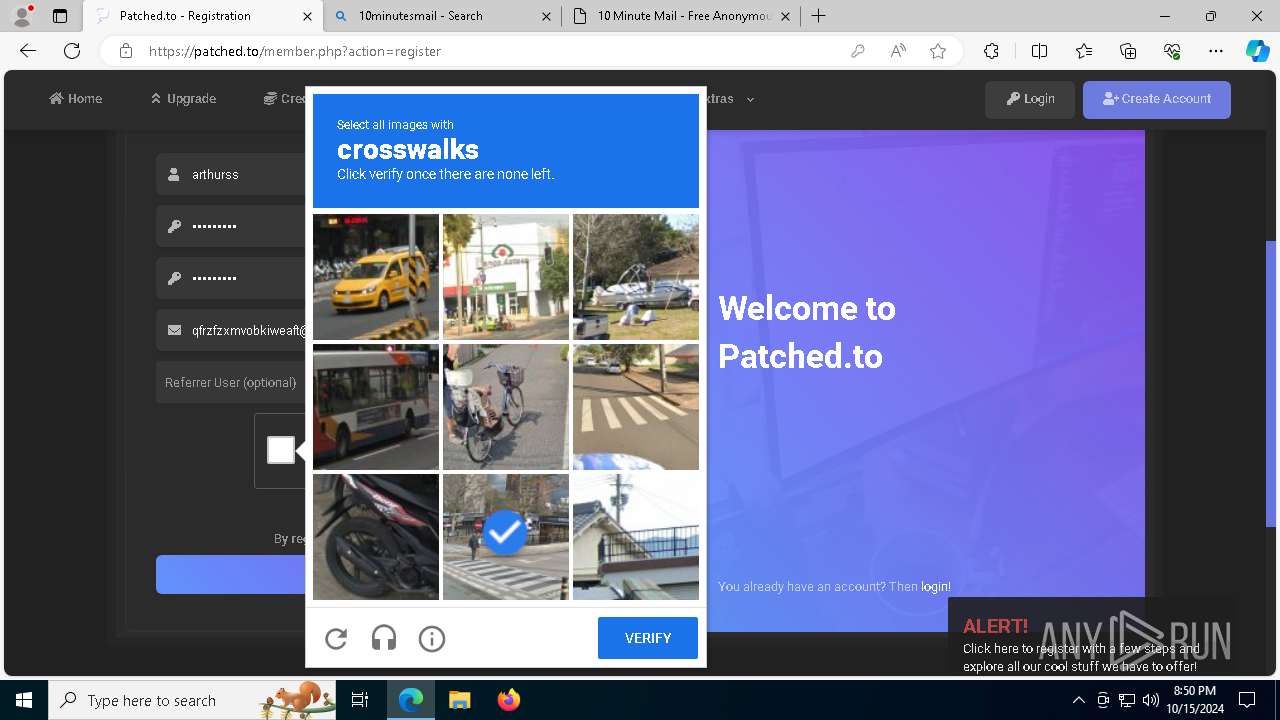Open File Explorer from taskbar
The height and width of the screenshot is (720, 1280).
coord(459,700)
